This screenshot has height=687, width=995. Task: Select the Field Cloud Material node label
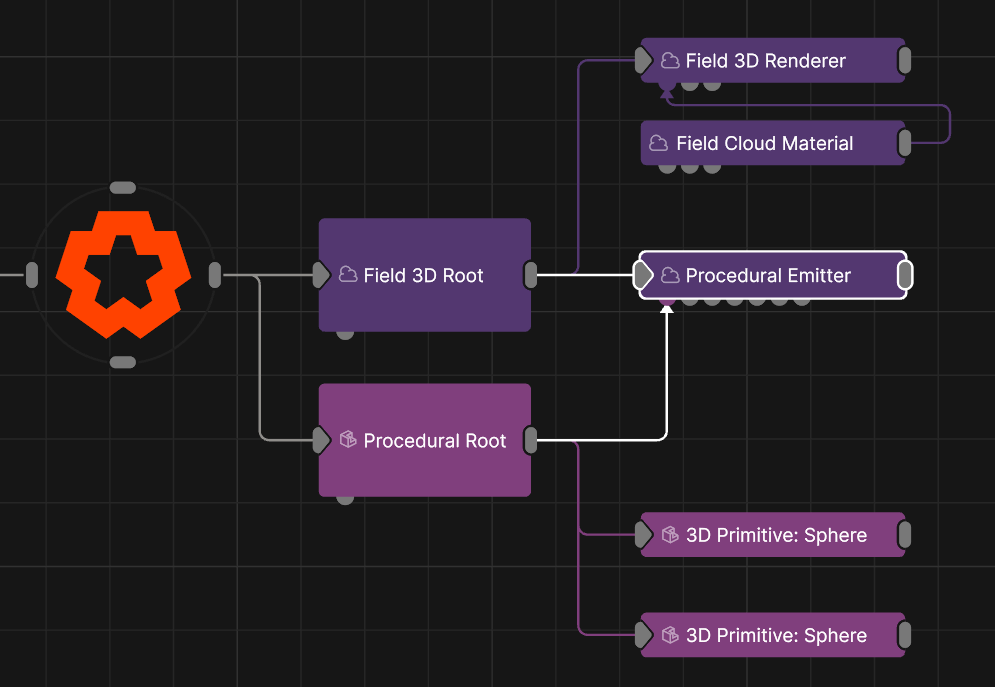[x=764, y=143]
